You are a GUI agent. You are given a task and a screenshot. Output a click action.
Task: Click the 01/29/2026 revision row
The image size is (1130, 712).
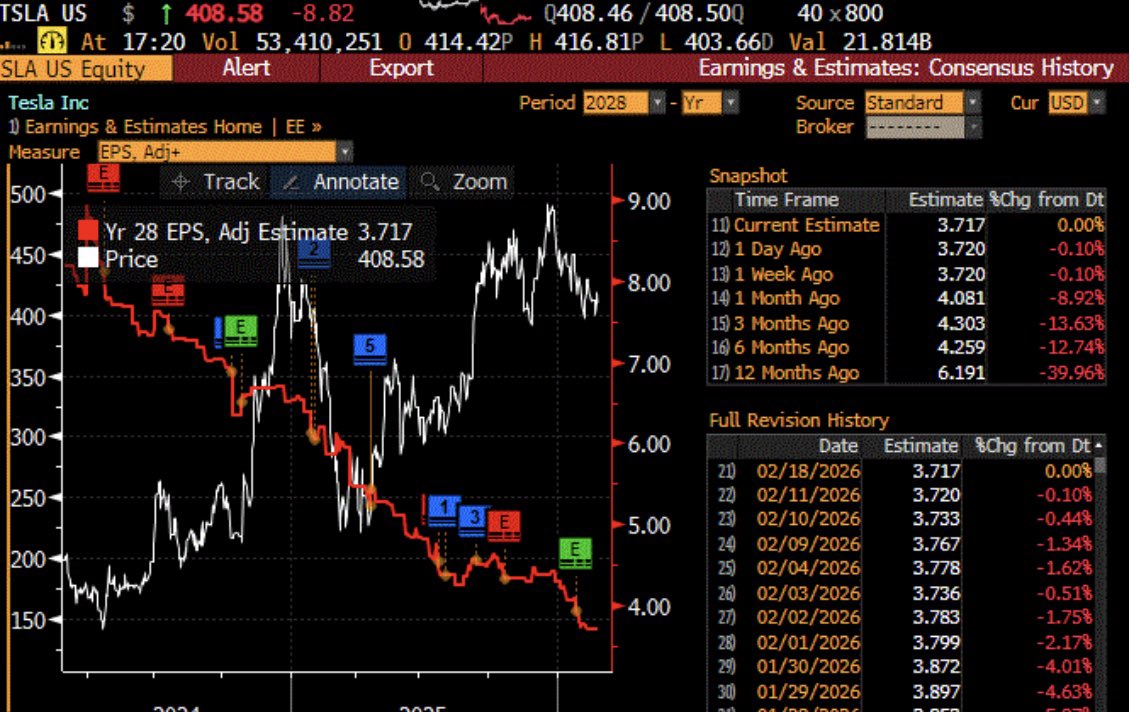pos(902,692)
